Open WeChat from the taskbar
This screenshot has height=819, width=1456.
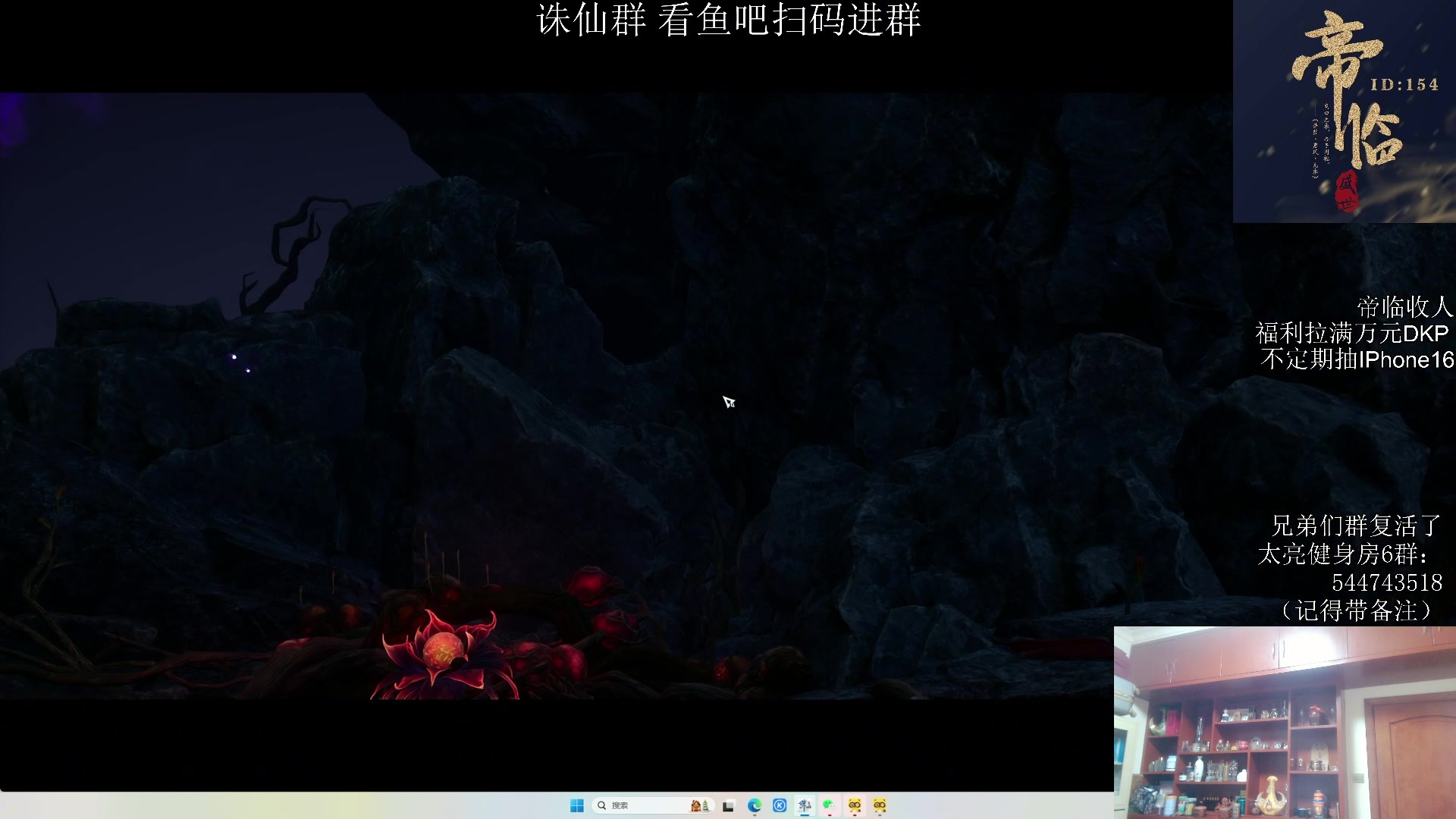pyautogui.click(x=830, y=805)
